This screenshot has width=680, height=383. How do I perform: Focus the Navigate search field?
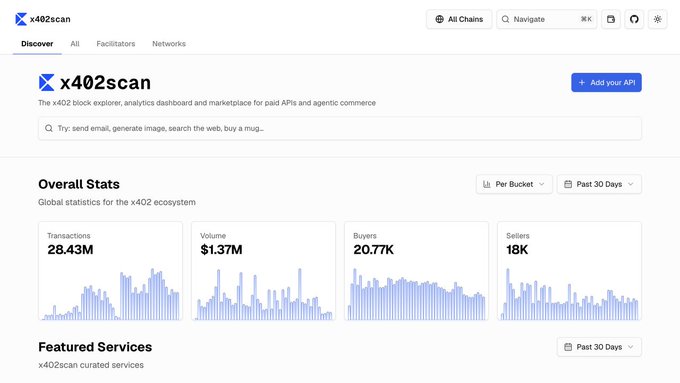546,19
